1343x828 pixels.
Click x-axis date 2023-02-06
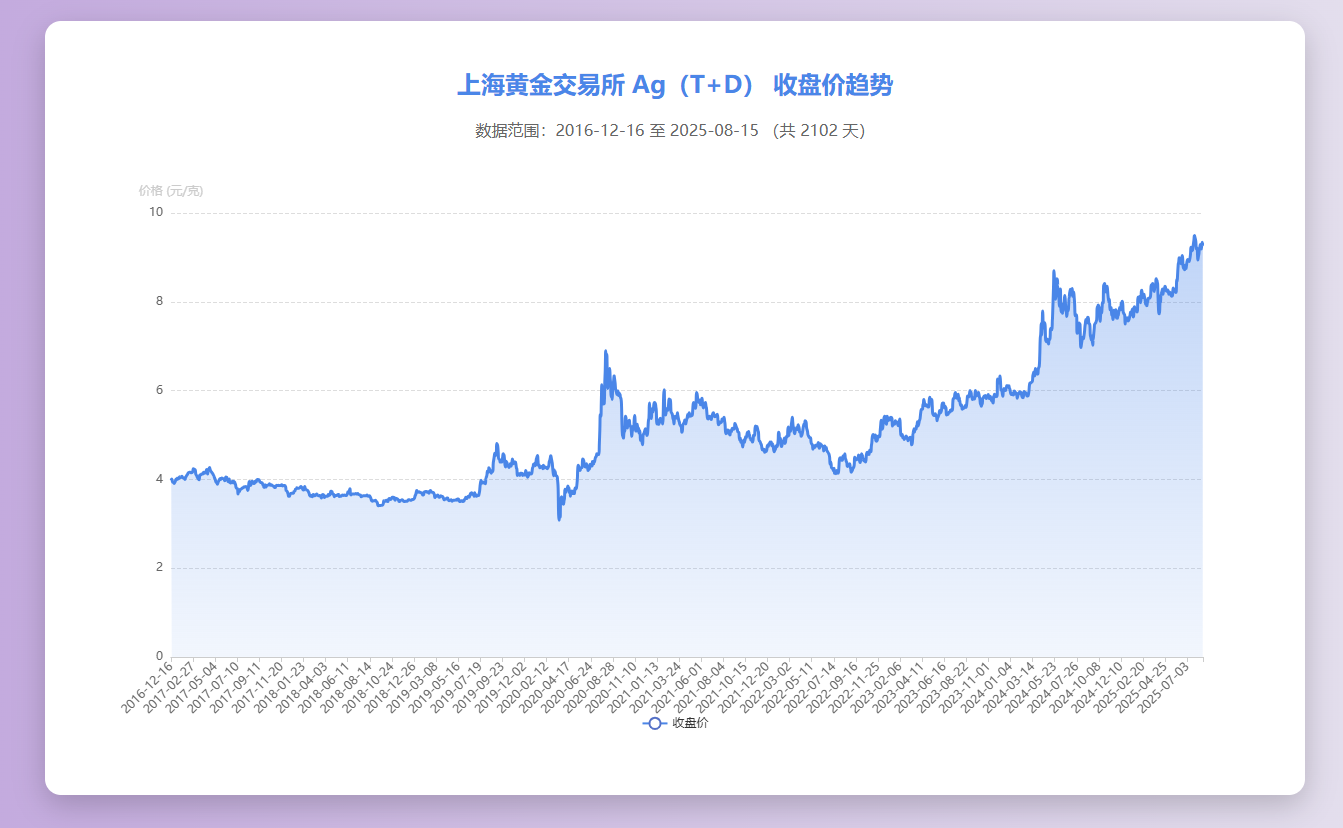874,687
